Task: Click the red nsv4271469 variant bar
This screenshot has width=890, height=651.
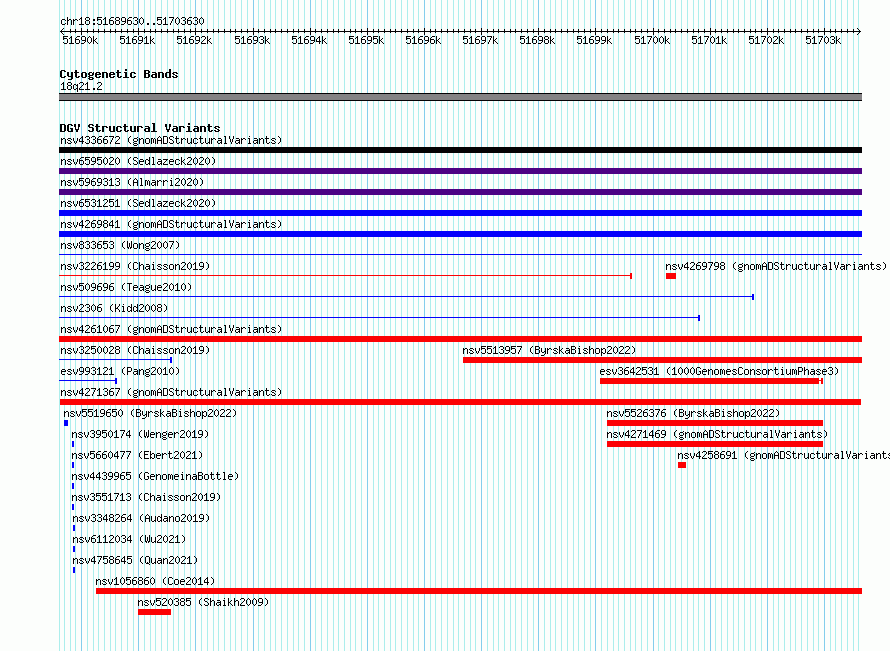Action: tap(715, 444)
